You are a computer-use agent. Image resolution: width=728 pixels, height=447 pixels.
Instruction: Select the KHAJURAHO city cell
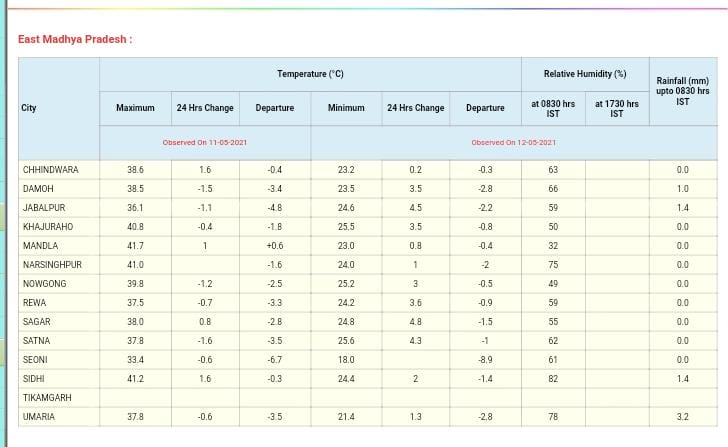[x=48, y=227]
